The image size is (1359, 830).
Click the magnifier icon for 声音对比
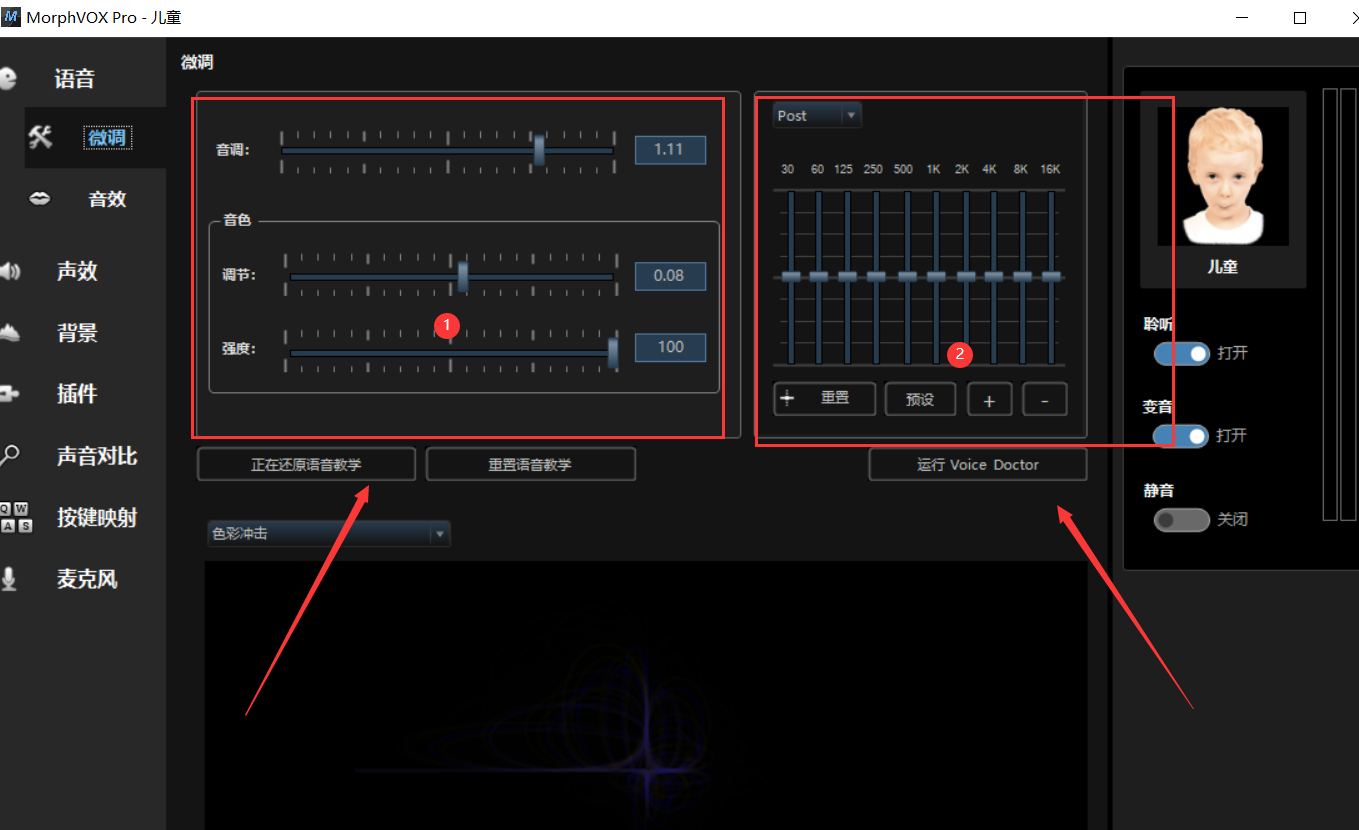(10, 456)
